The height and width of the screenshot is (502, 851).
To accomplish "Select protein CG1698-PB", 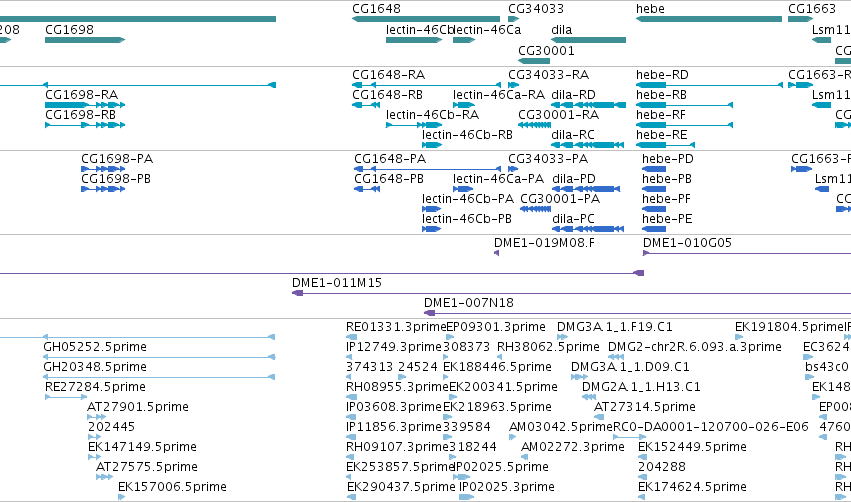I will click(x=103, y=189).
